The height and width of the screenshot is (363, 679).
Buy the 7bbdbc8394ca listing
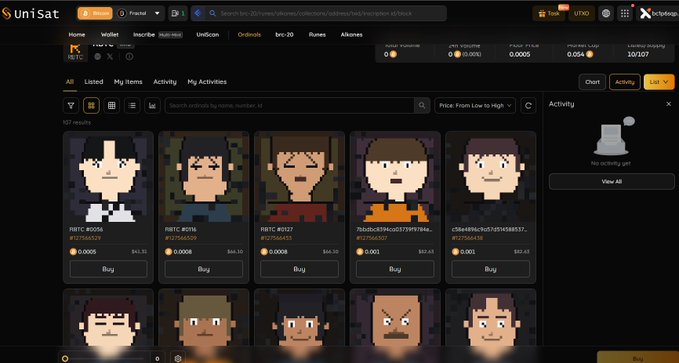point(395,269)
